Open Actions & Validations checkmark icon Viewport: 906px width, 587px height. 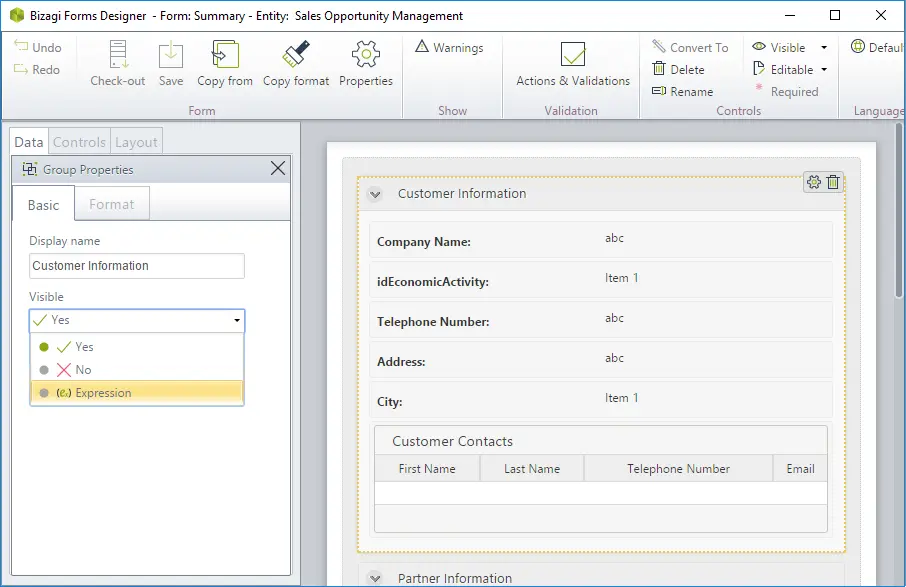(573, 54)
